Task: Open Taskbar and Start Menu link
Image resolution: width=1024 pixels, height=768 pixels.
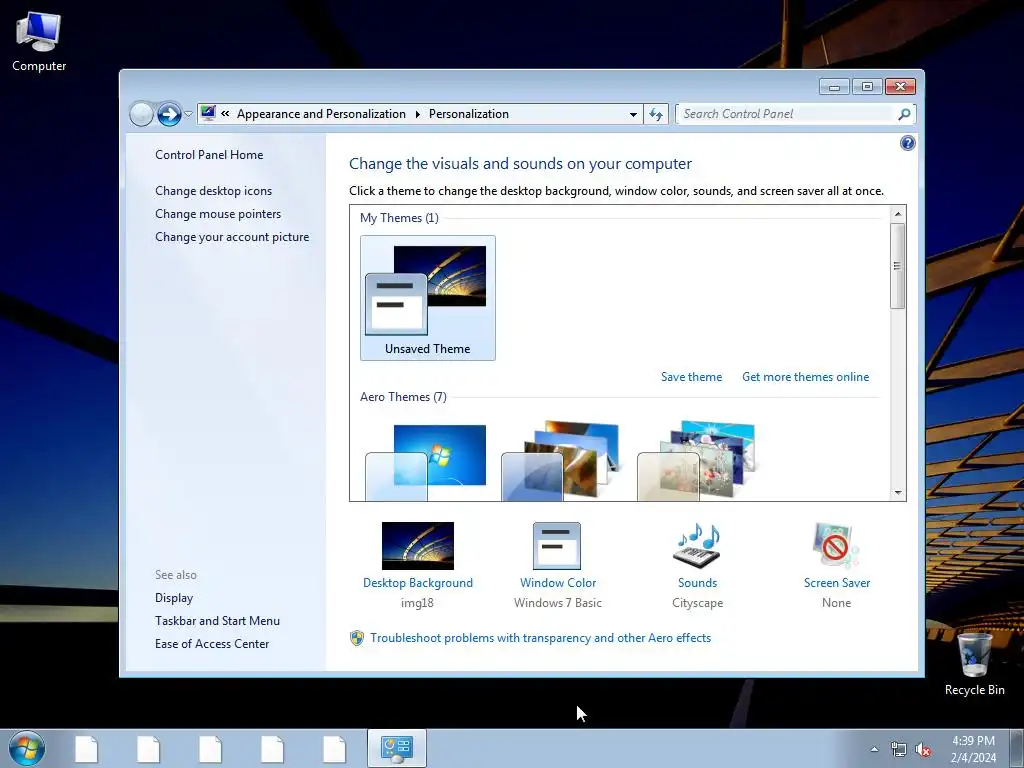Action: tap(217, 620)
